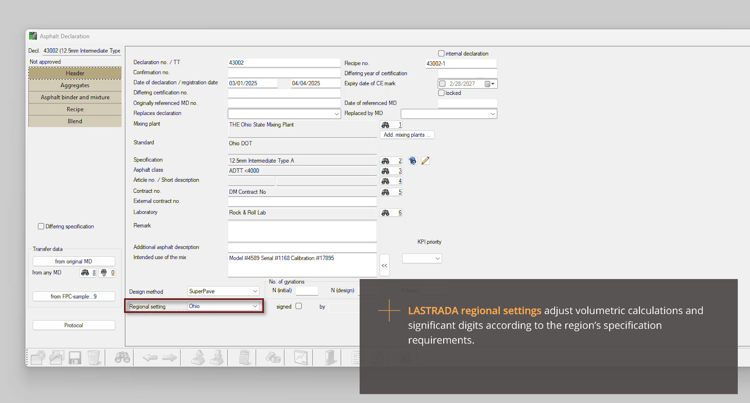Viewport: 750px width, 403px height.
Task: Click the 'Add. mixing plants ...' button
Action: (407, 135)
